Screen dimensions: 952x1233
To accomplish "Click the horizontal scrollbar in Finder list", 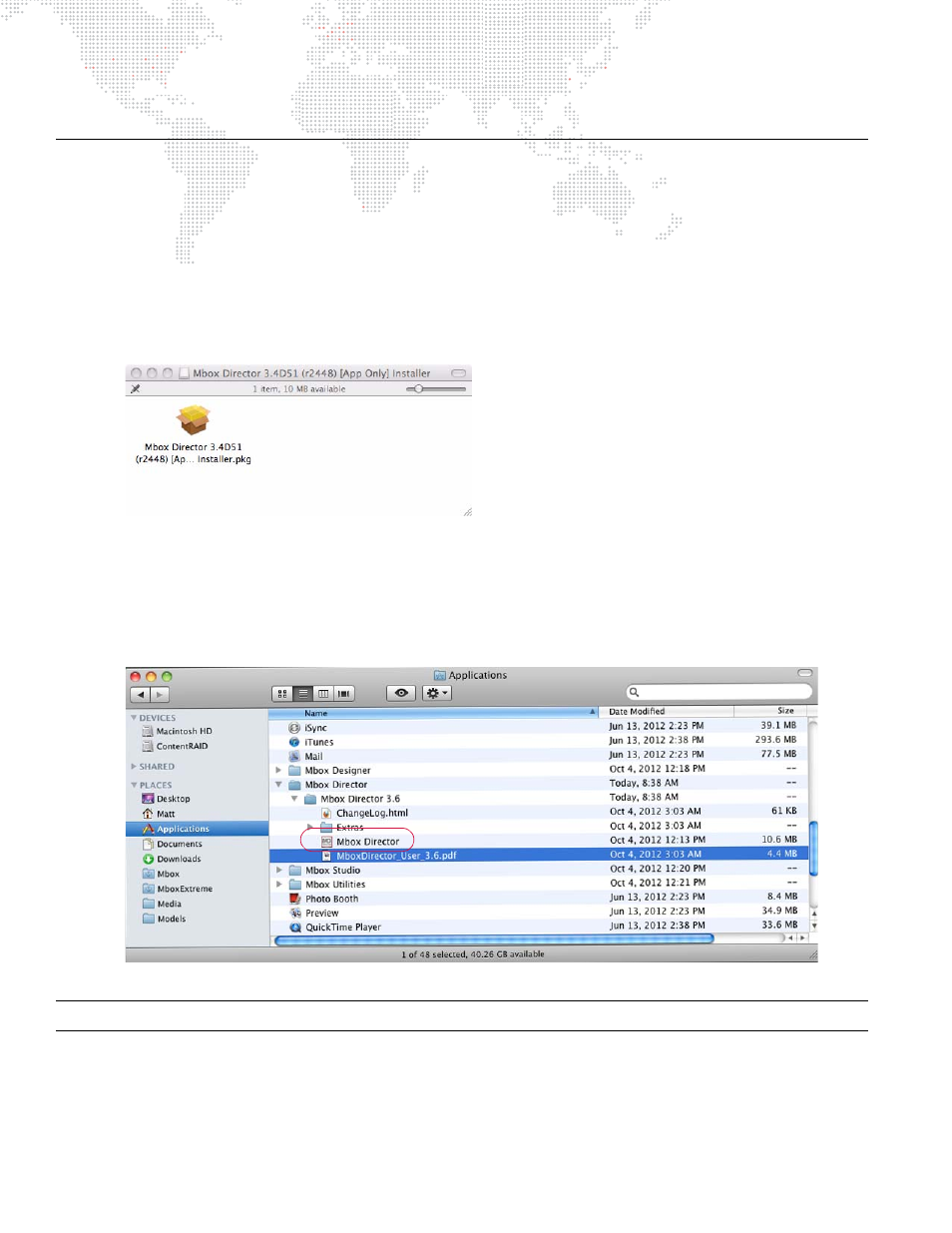I will [x=494, y=939].
